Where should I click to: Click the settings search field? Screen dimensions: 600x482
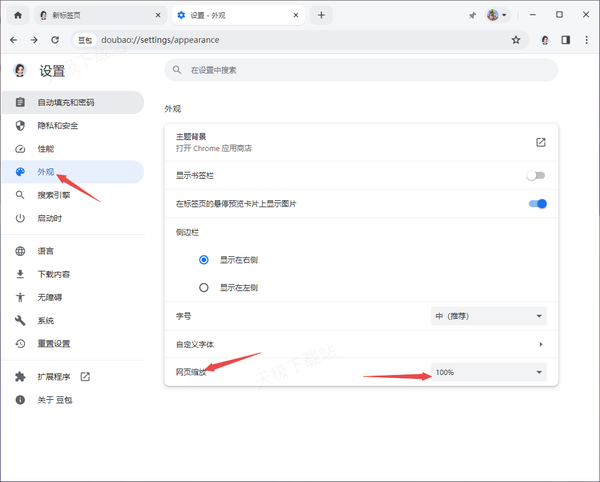coord(360,71)
